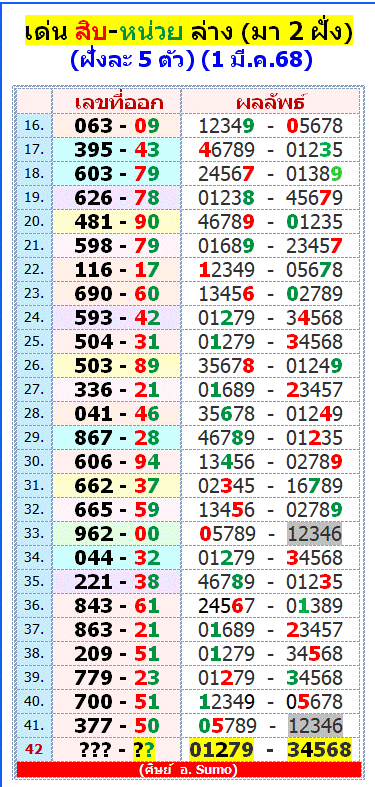Click result 01249 in row 28
Viewport: 375px width, 787px height.
314,414
